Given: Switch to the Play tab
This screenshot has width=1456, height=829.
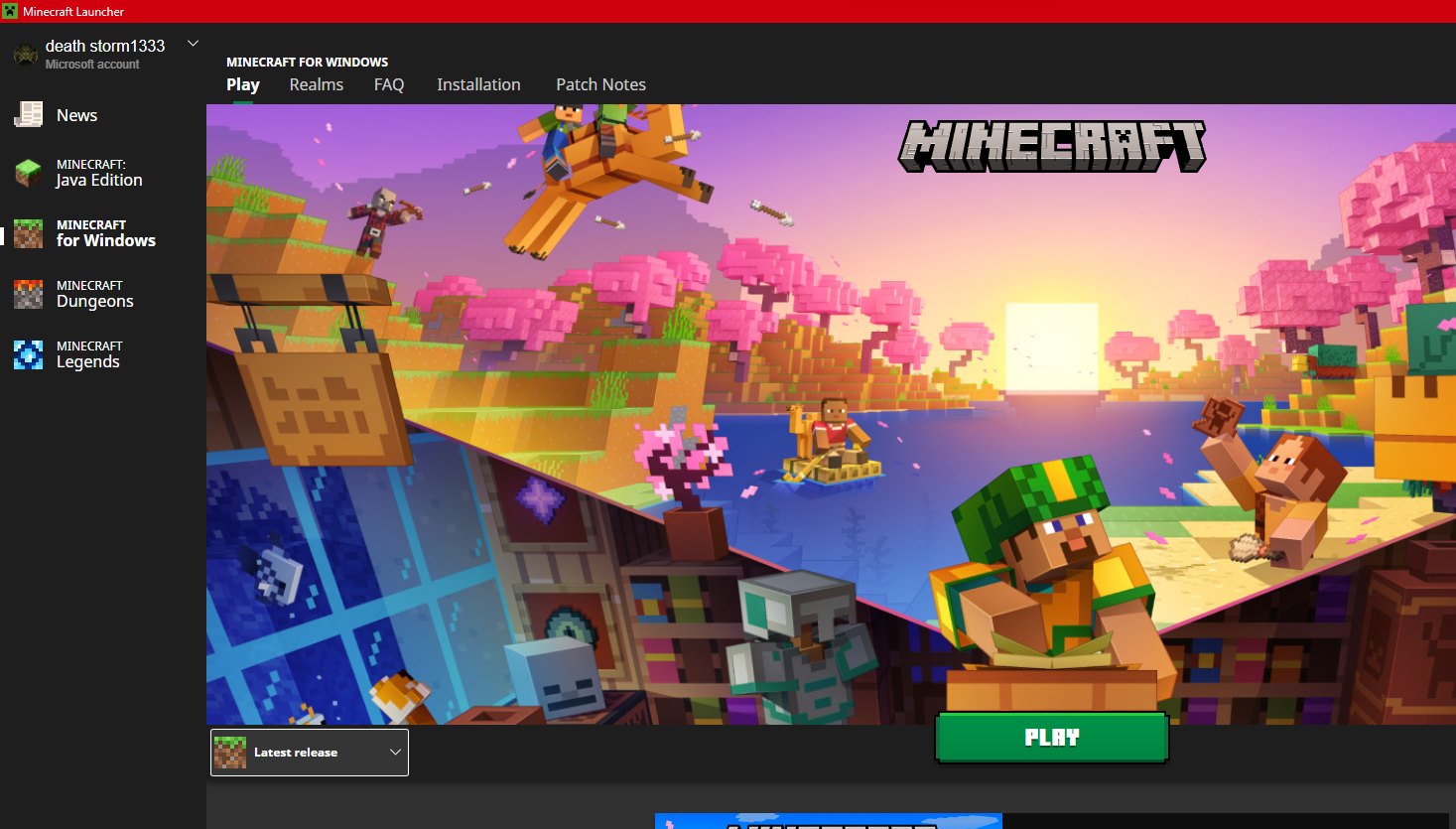Looking at the screenshot, I should [243, 85].
